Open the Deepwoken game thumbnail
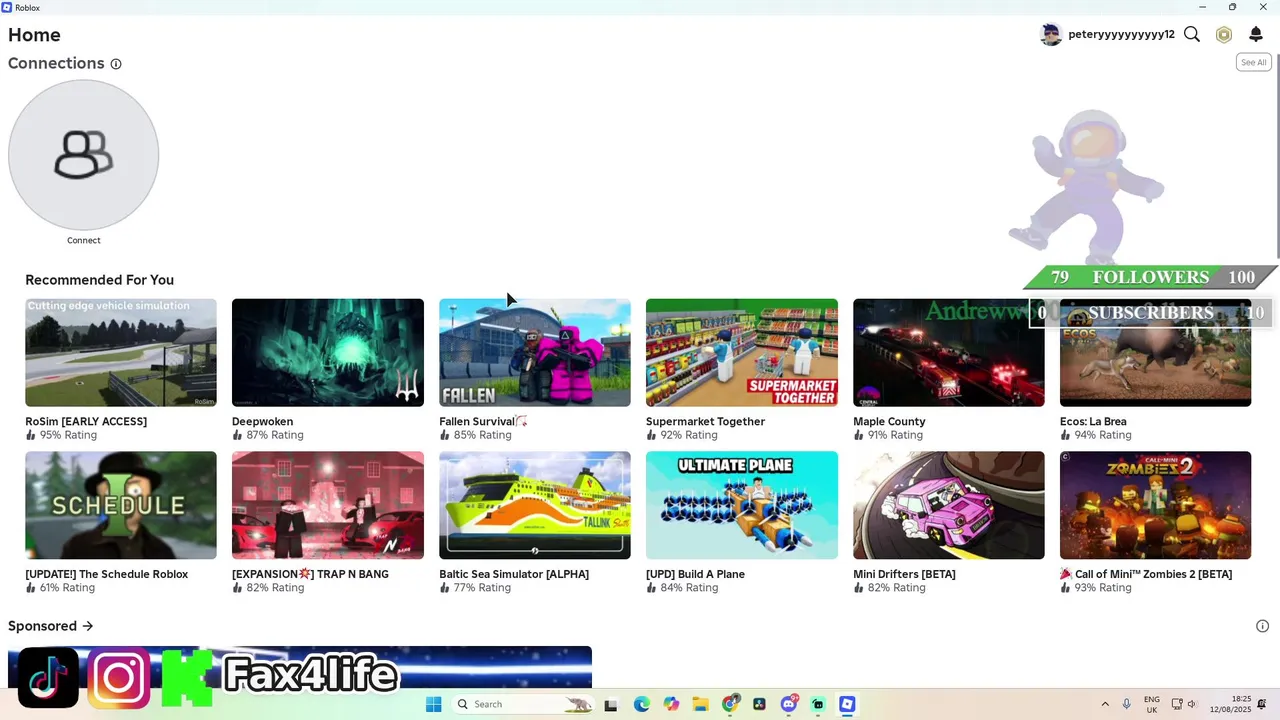Screen dimensions: 1280x720 point(328,352)
